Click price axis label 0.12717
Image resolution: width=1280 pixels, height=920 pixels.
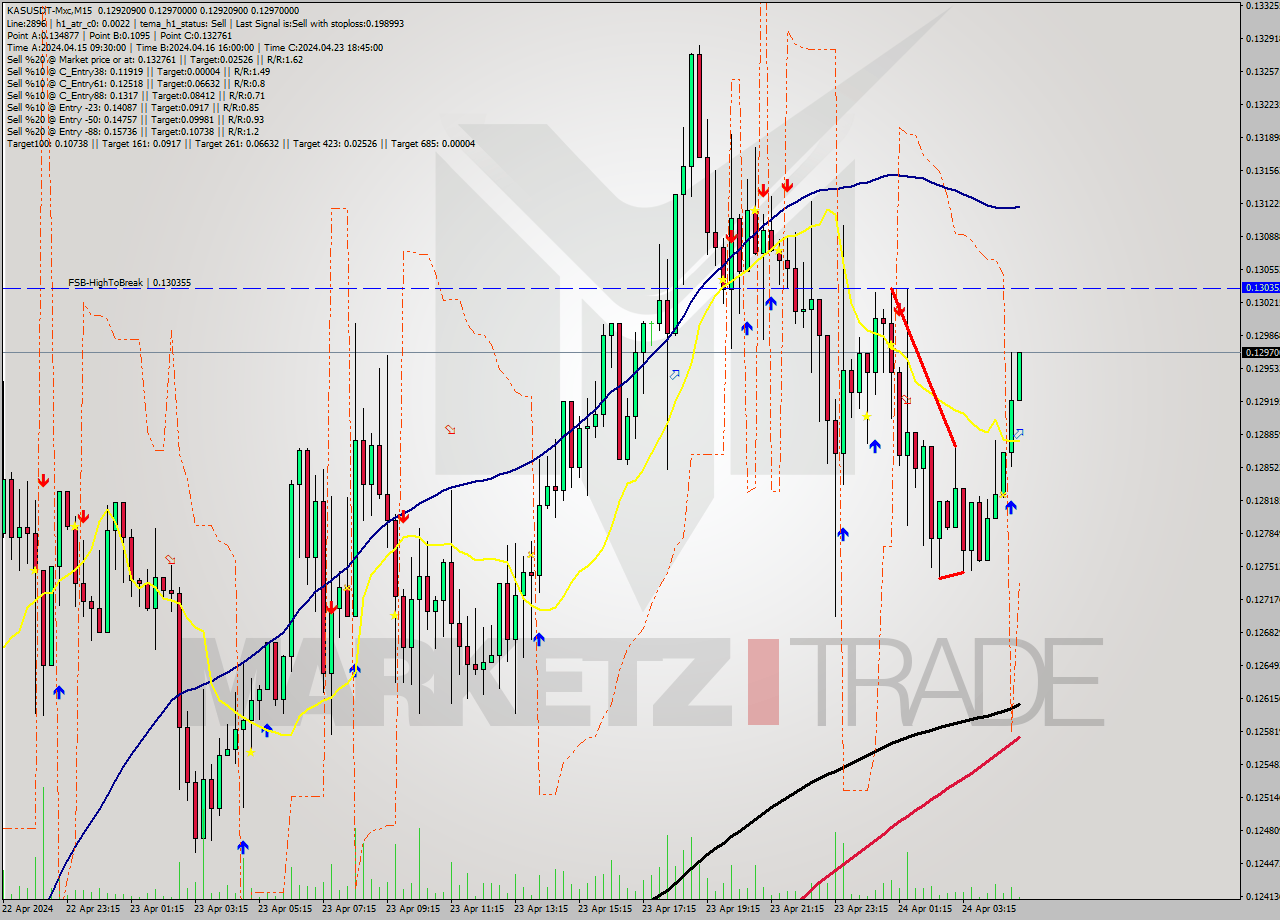pyautogui.click(x=1261, y=599)
